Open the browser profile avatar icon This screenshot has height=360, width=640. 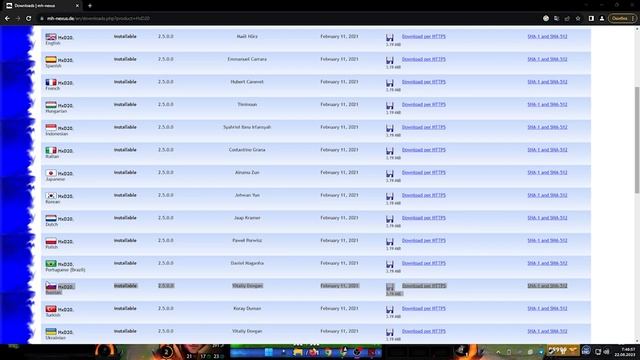click(602, 18)
